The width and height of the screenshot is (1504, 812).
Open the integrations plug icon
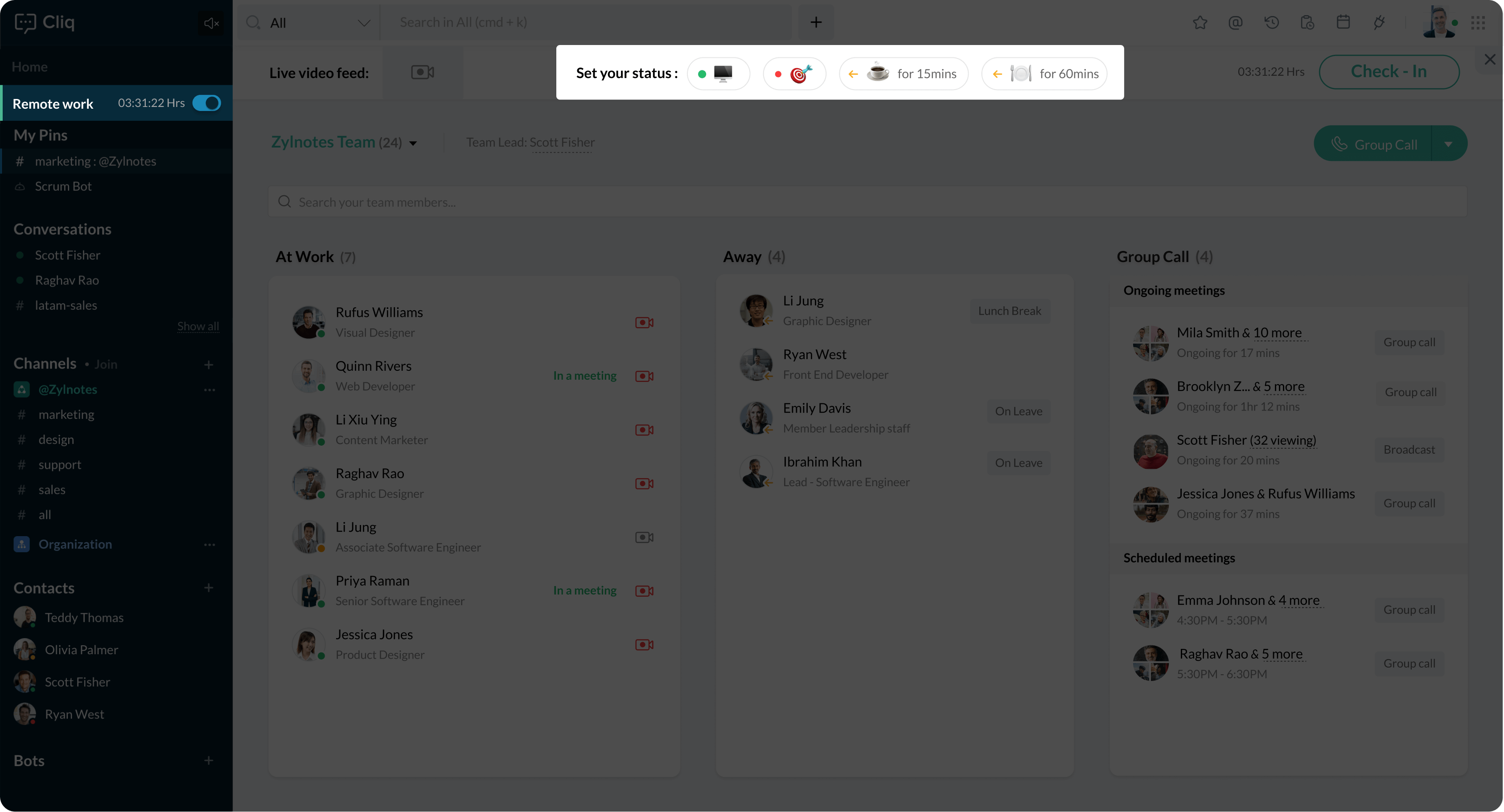1379,23
